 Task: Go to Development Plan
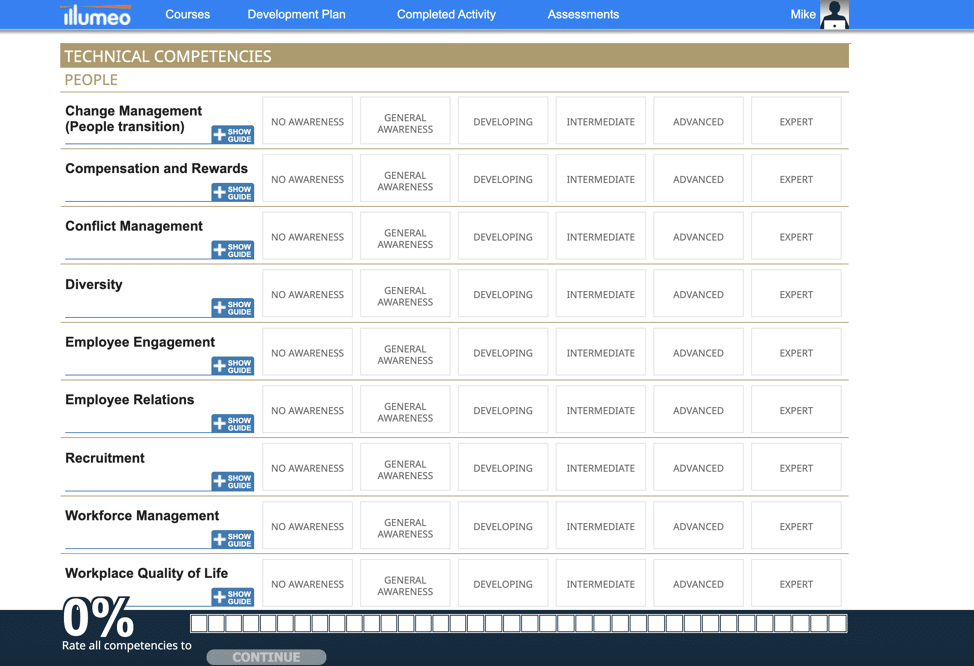click(x=296, y=15)
